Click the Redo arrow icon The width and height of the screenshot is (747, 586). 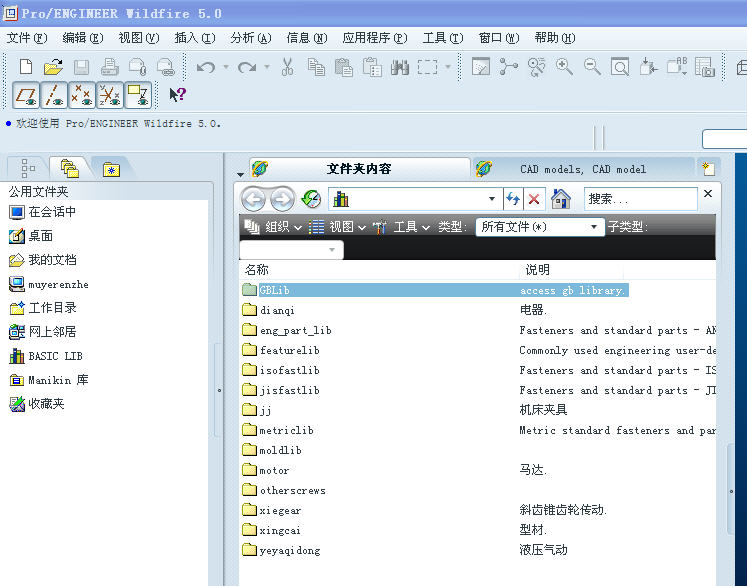[247, 67]
